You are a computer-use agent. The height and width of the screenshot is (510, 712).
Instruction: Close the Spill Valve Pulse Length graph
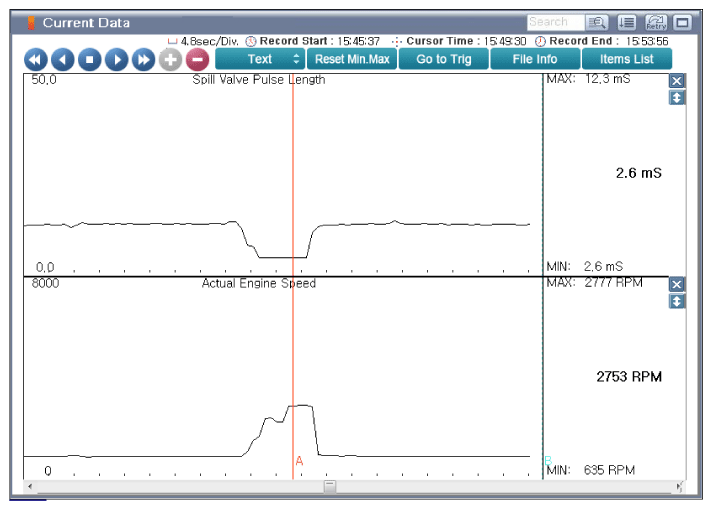(677, 81)
